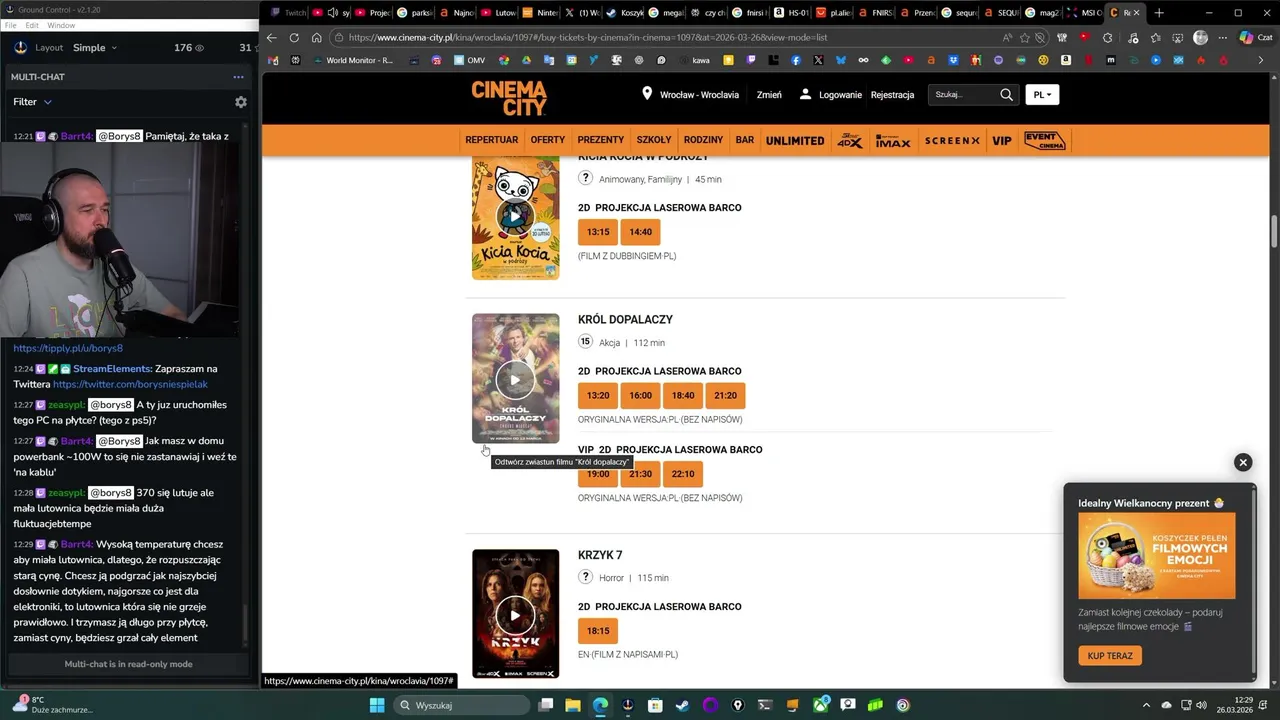Screen dimensions: 1280x720
Task: Open the 4DX format logo link
Action: pyautogui.click(x=850, y=141)
